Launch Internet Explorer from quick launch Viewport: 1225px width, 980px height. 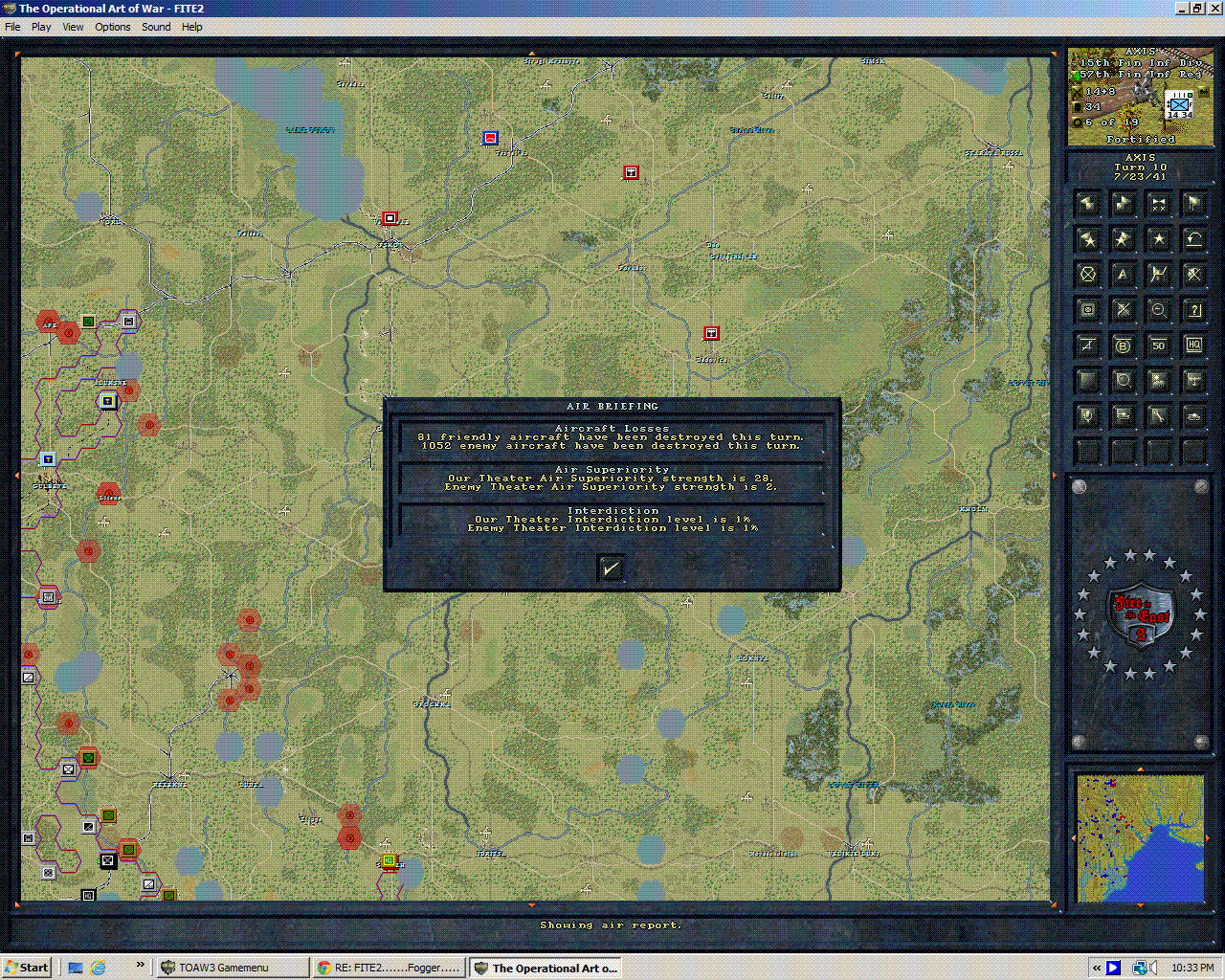(x=98, y=968)
